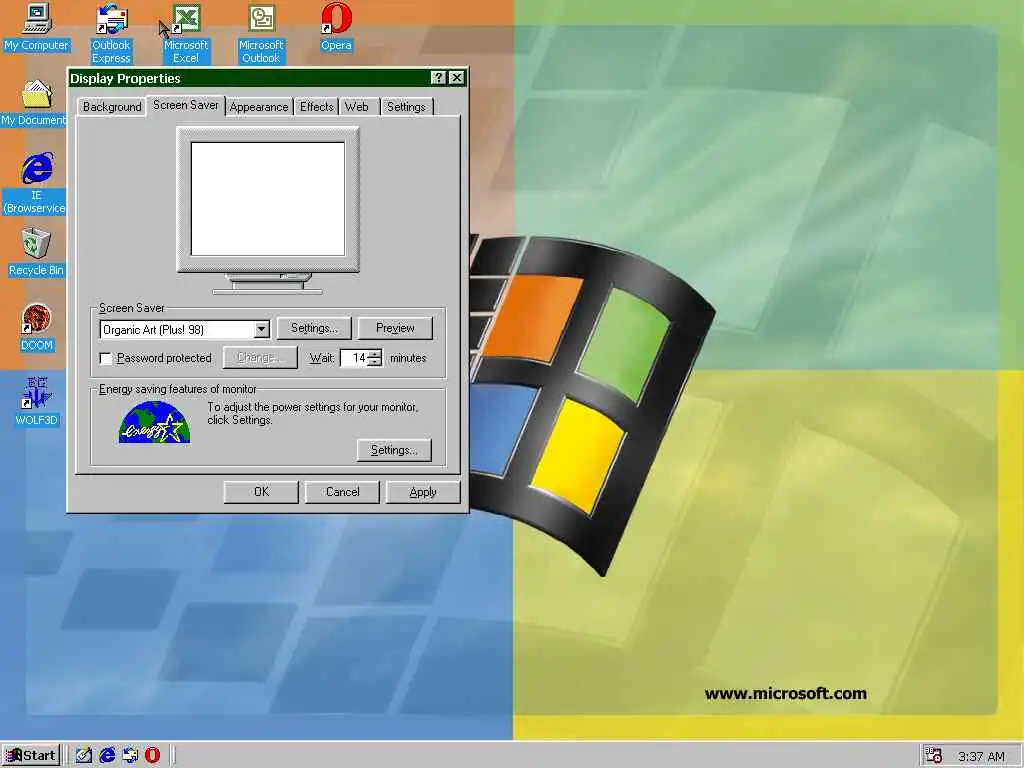Click the monitor preview screen

pos(268,199)
